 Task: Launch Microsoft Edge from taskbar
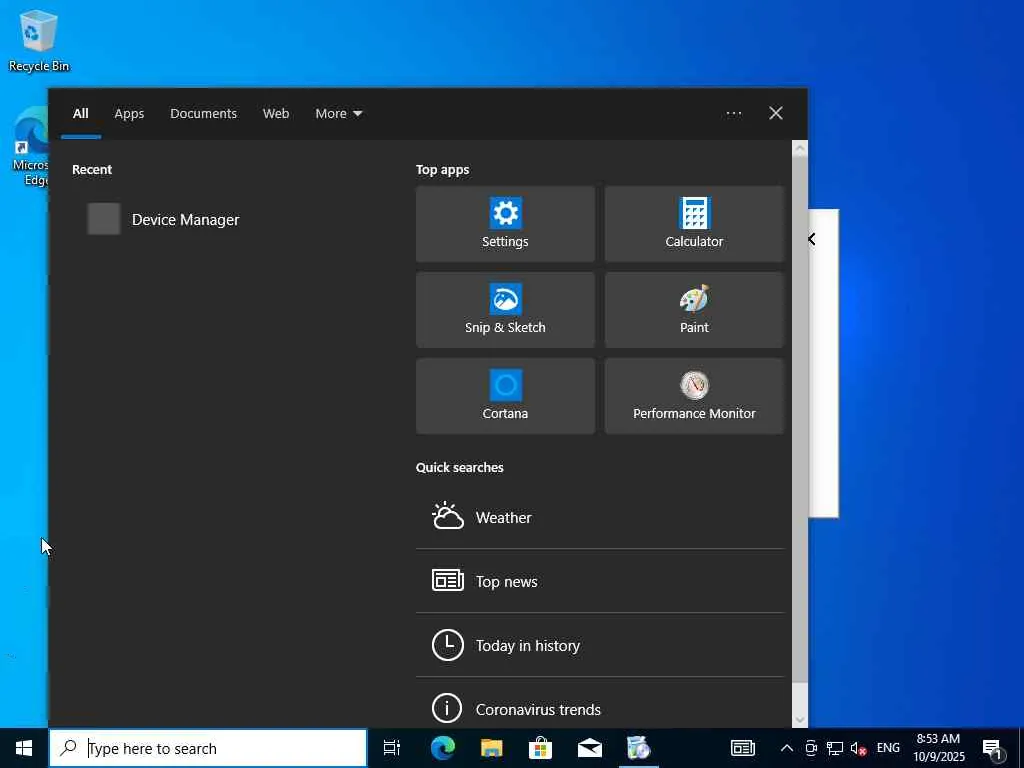pos(442,748)
